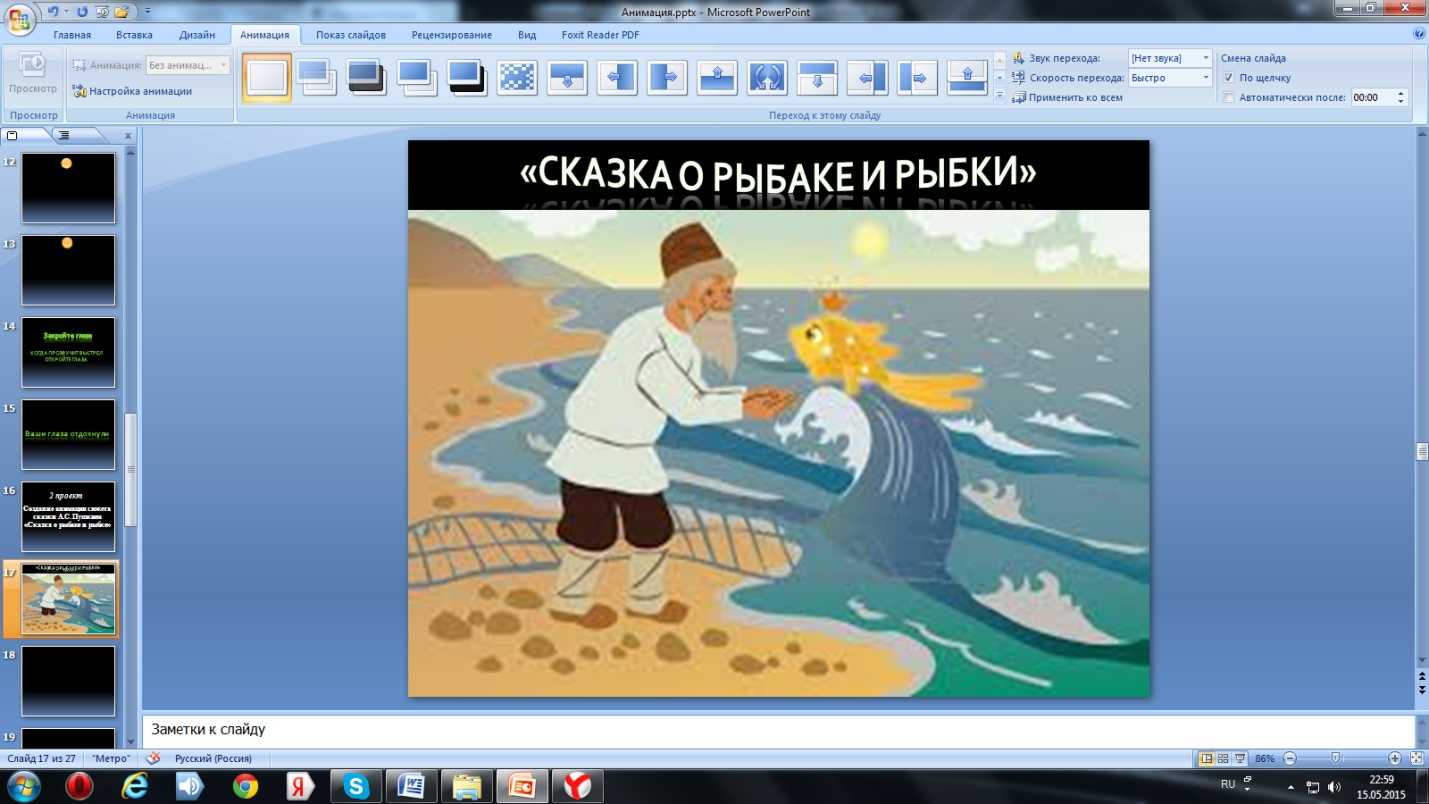Select the wipe up arrow transition
Viewport: 1429px width, 804px height.
pyautogui.click(x=717, y=77)
